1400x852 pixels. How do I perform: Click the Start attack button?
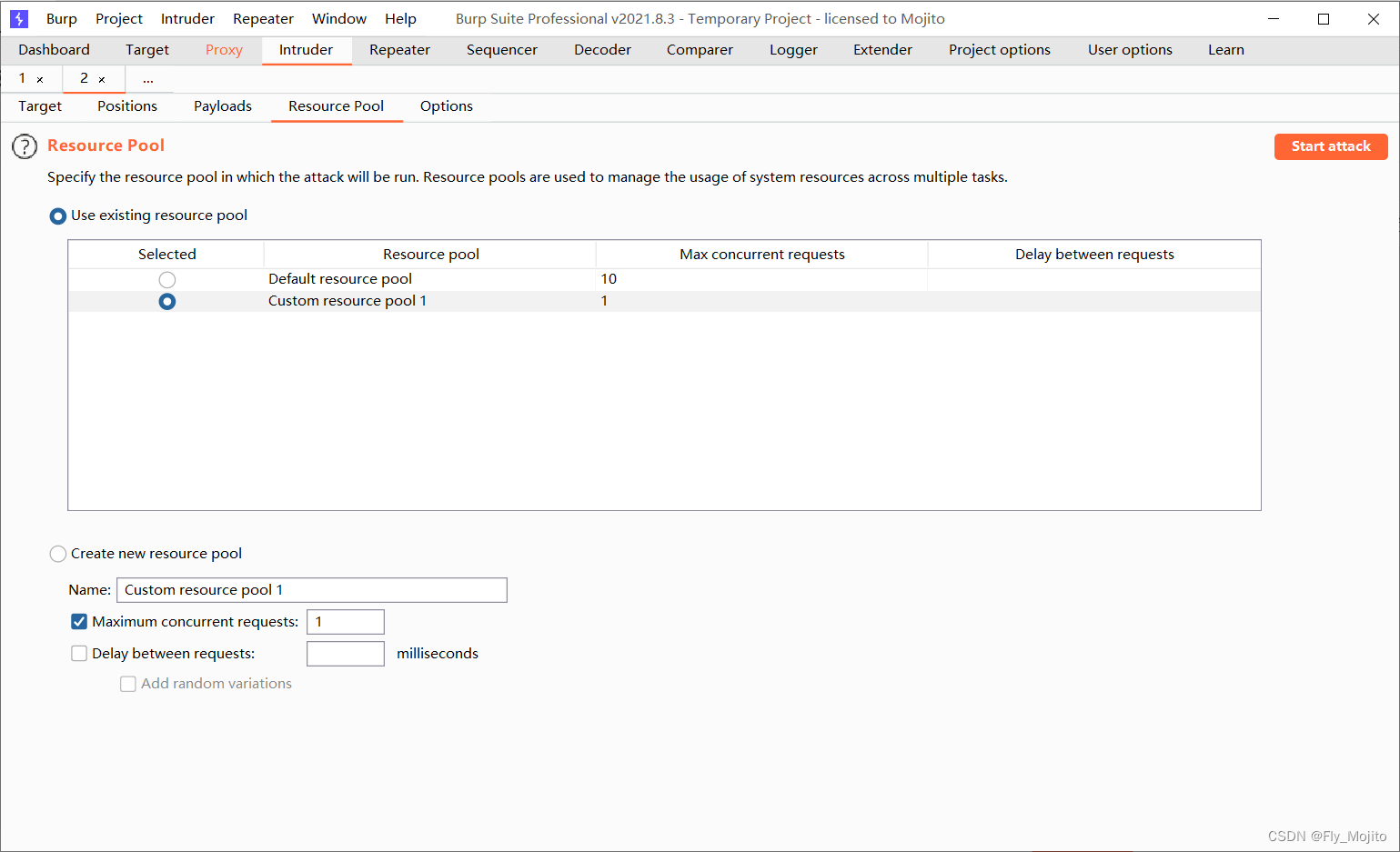[1331, 146]
